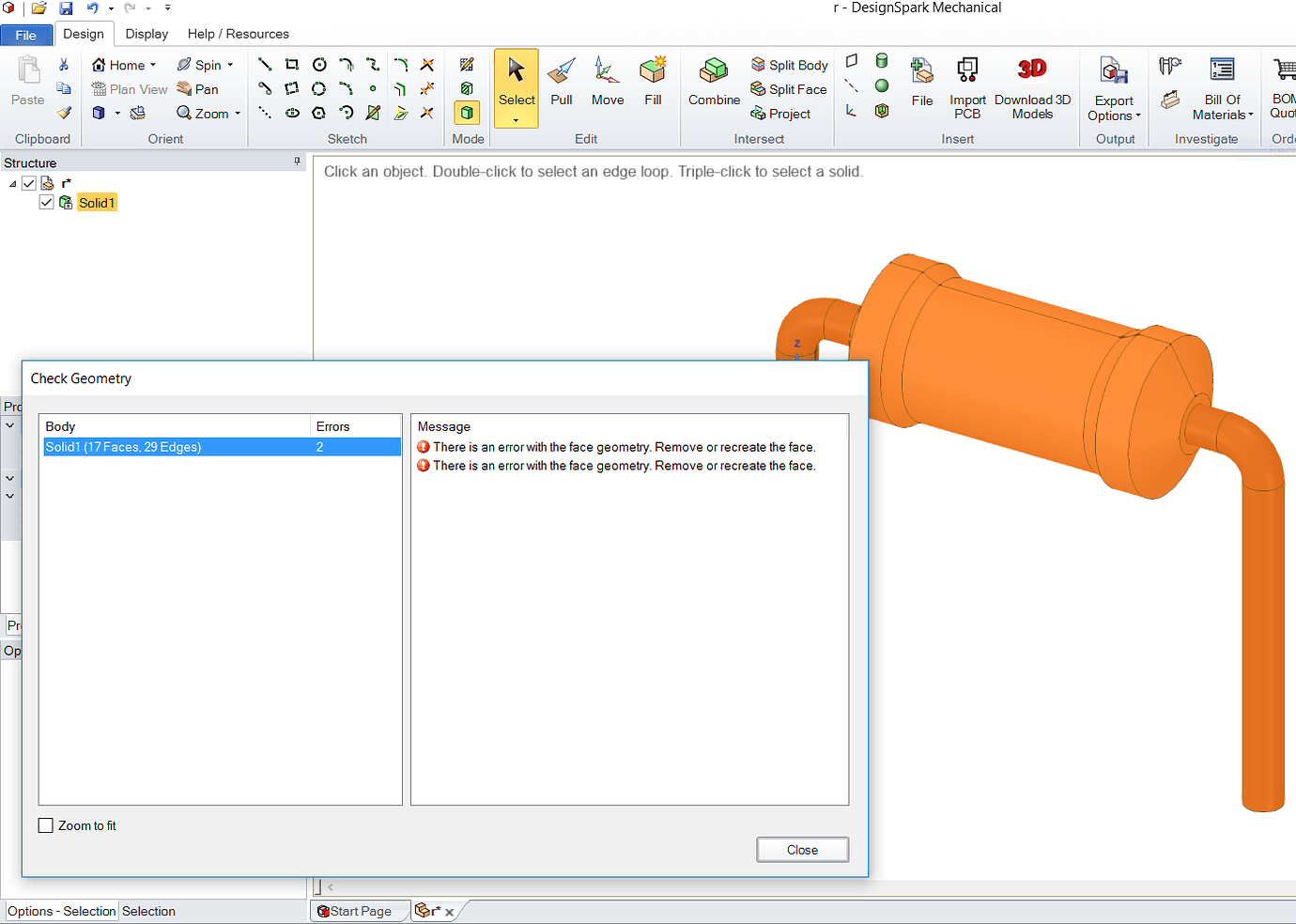Open the Import PCB tool
This screenshot has height=924, width=1296.
pyautogui.click(x=966, y=85)
